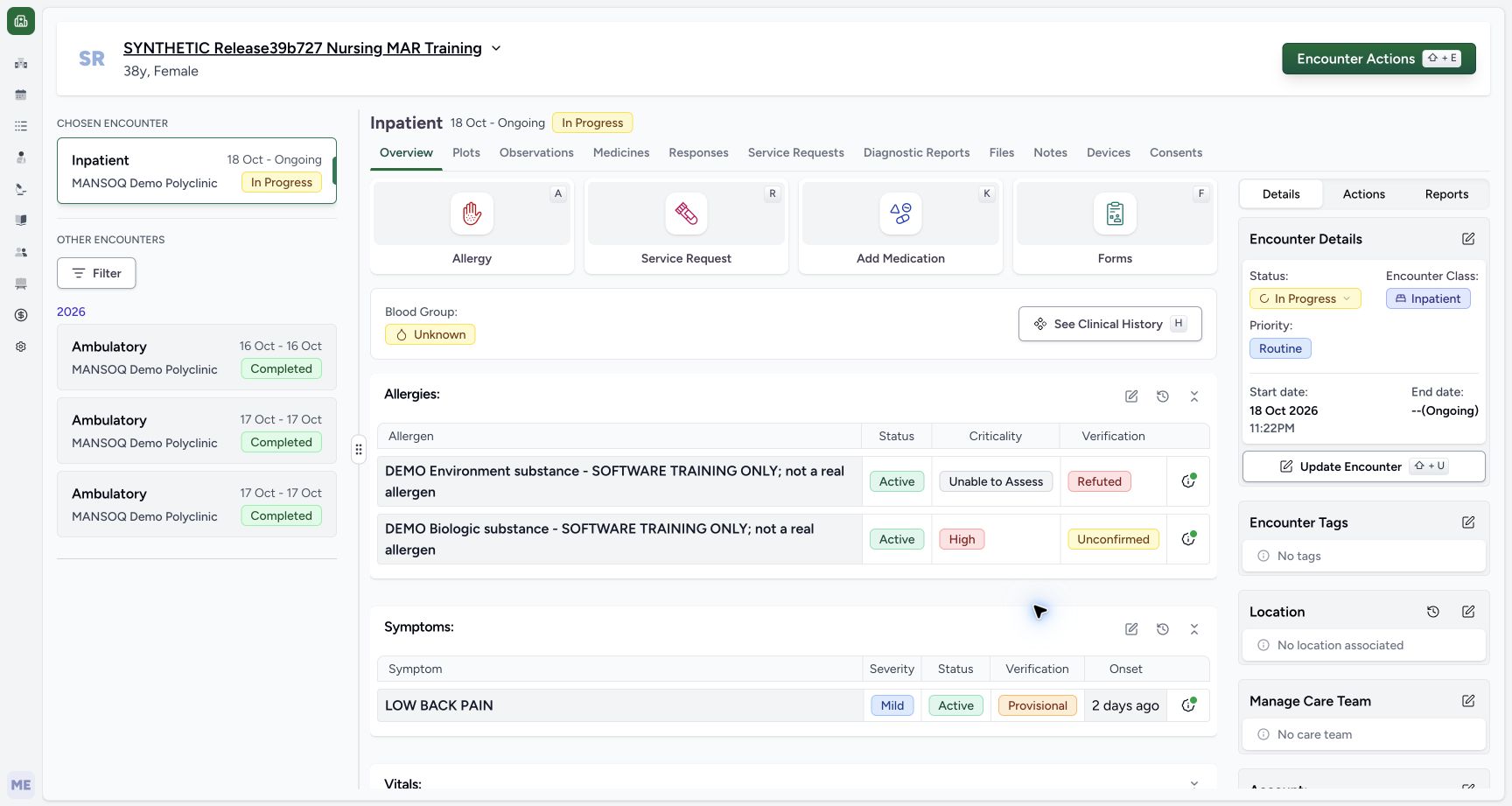Click See Clinical History button
Viewport: 1512px width, 806px height.
click(1109, 324)
